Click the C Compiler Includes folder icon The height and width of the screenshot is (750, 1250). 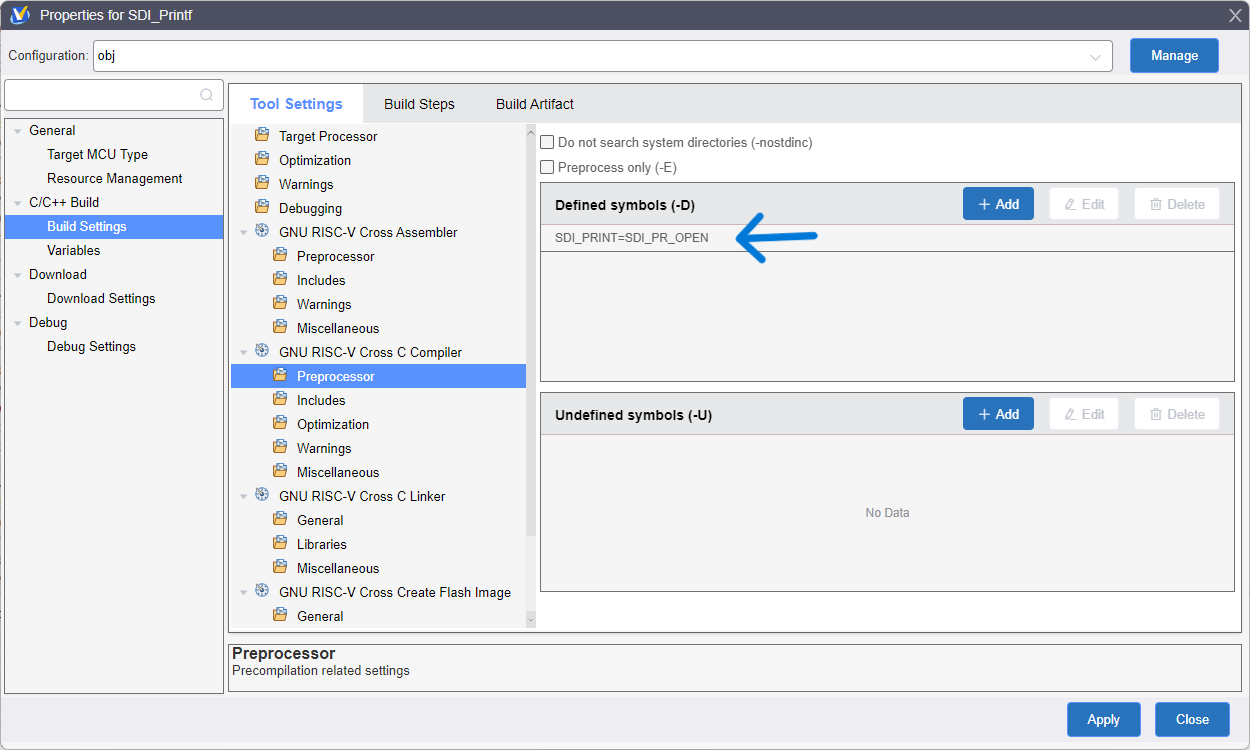[280, 399]
